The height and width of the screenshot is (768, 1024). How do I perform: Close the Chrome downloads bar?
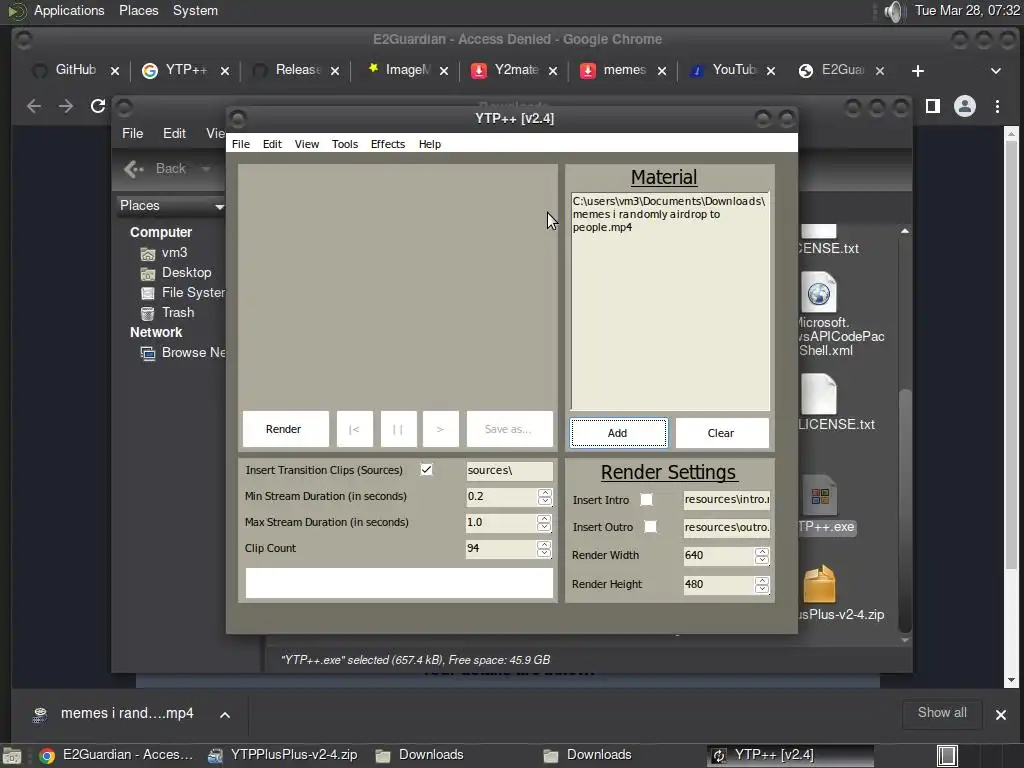point(1000,714)
